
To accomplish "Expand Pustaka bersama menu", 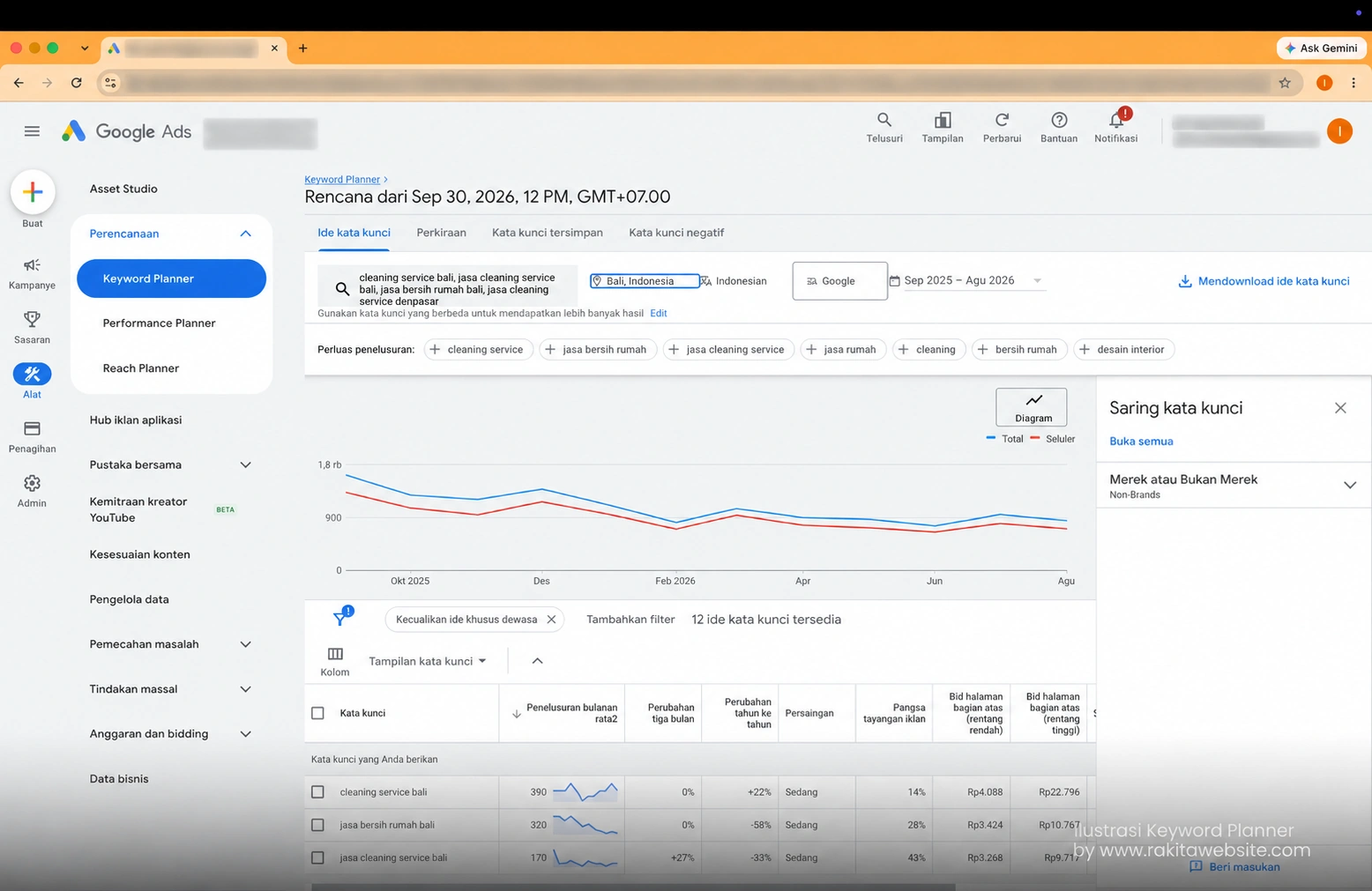I will click(x=246, y=465).
